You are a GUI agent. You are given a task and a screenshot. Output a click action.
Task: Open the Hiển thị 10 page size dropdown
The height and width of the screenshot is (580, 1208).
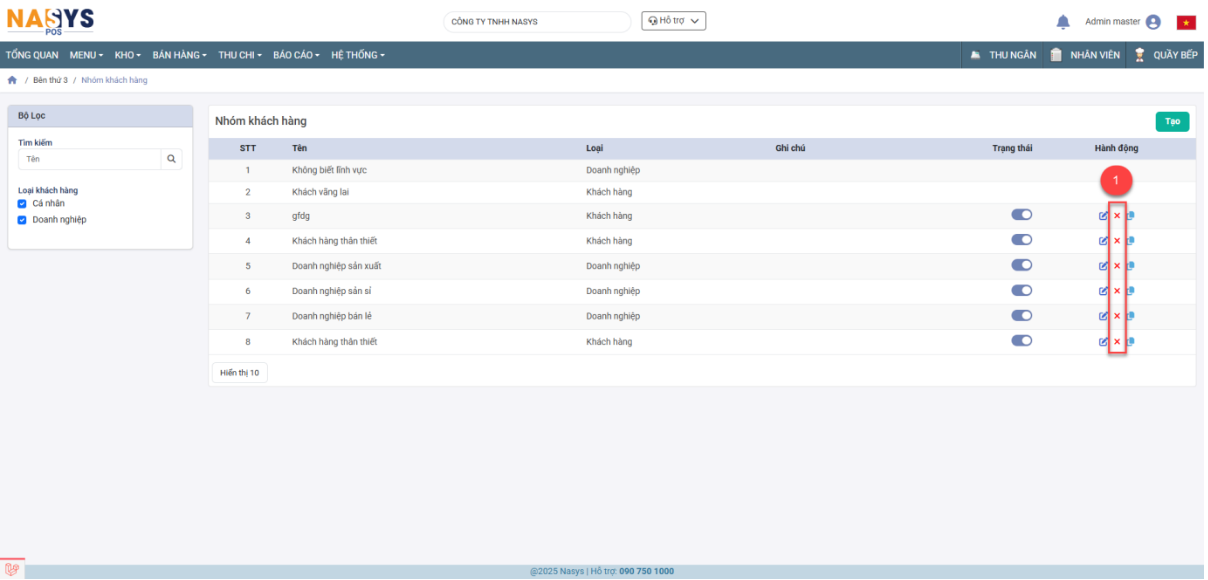[239, 373]
